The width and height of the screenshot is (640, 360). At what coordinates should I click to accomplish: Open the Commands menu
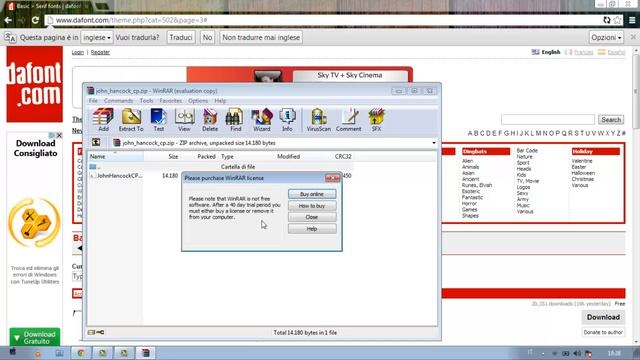[118, 101]
